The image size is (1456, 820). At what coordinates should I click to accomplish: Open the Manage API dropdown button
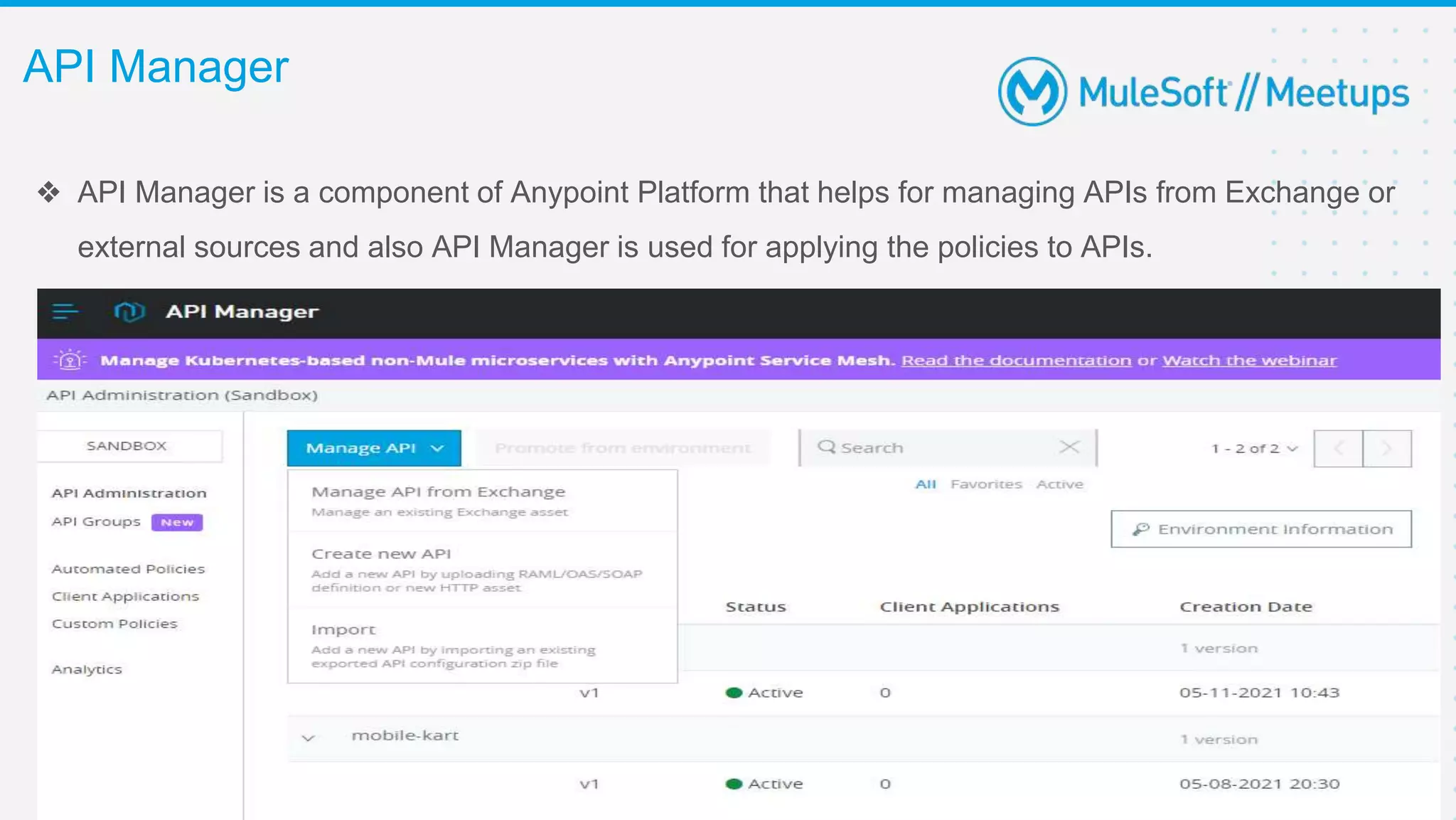point(374,448)
